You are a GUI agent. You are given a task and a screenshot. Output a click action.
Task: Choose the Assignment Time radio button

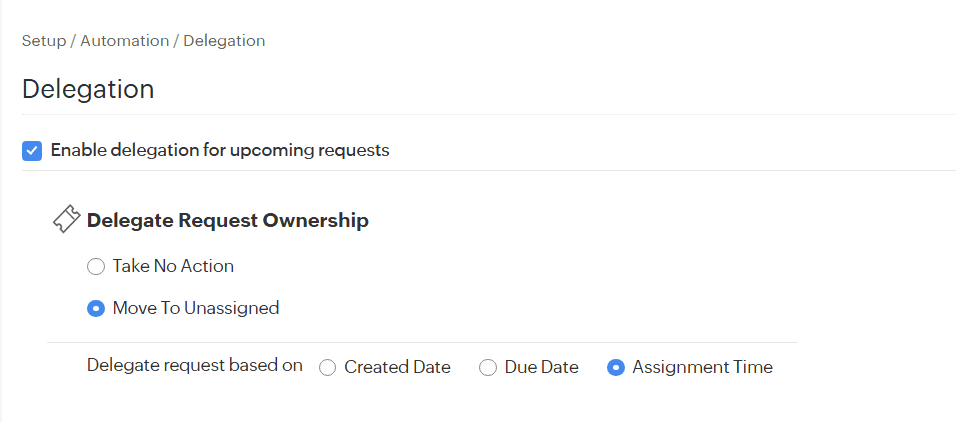(x=616, y=368)
